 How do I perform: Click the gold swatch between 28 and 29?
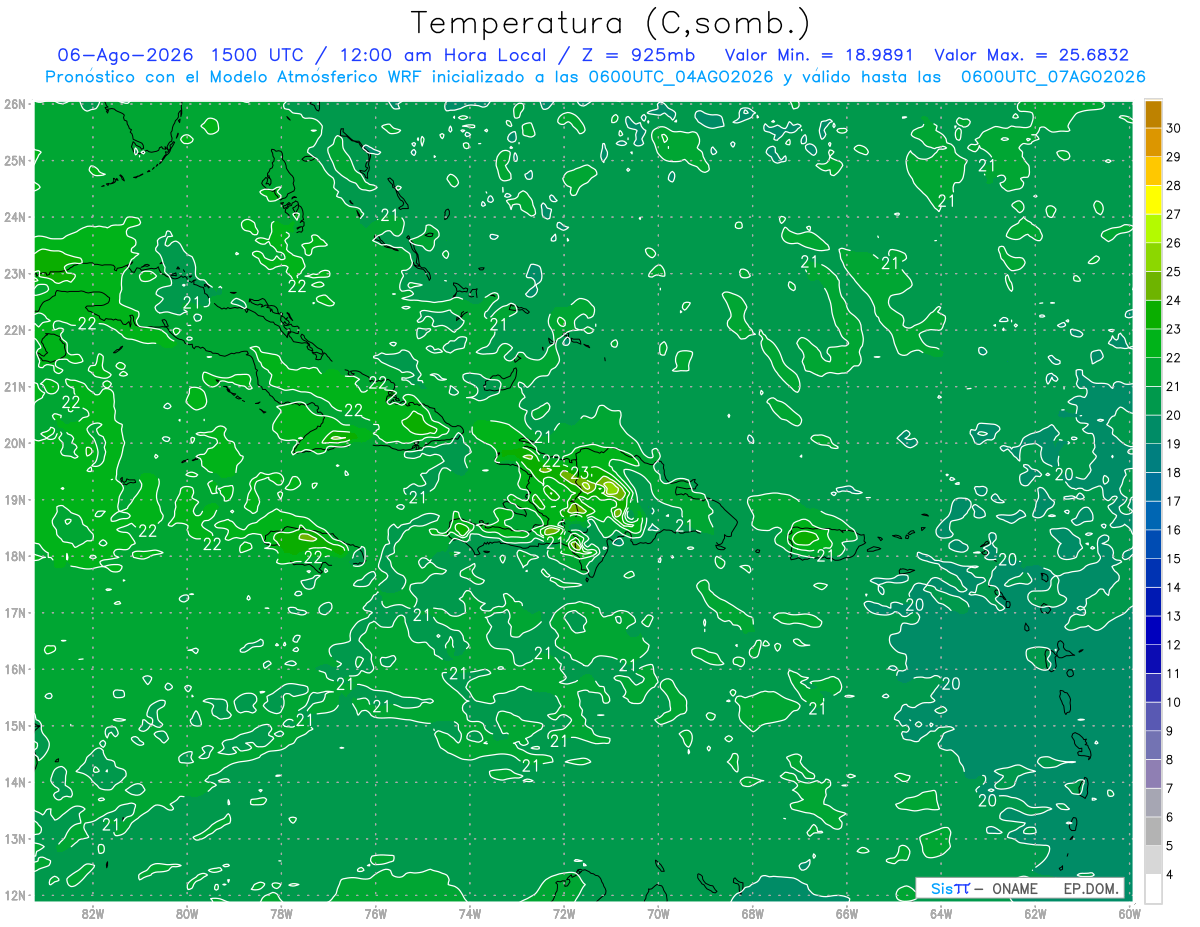point(1153,171)
